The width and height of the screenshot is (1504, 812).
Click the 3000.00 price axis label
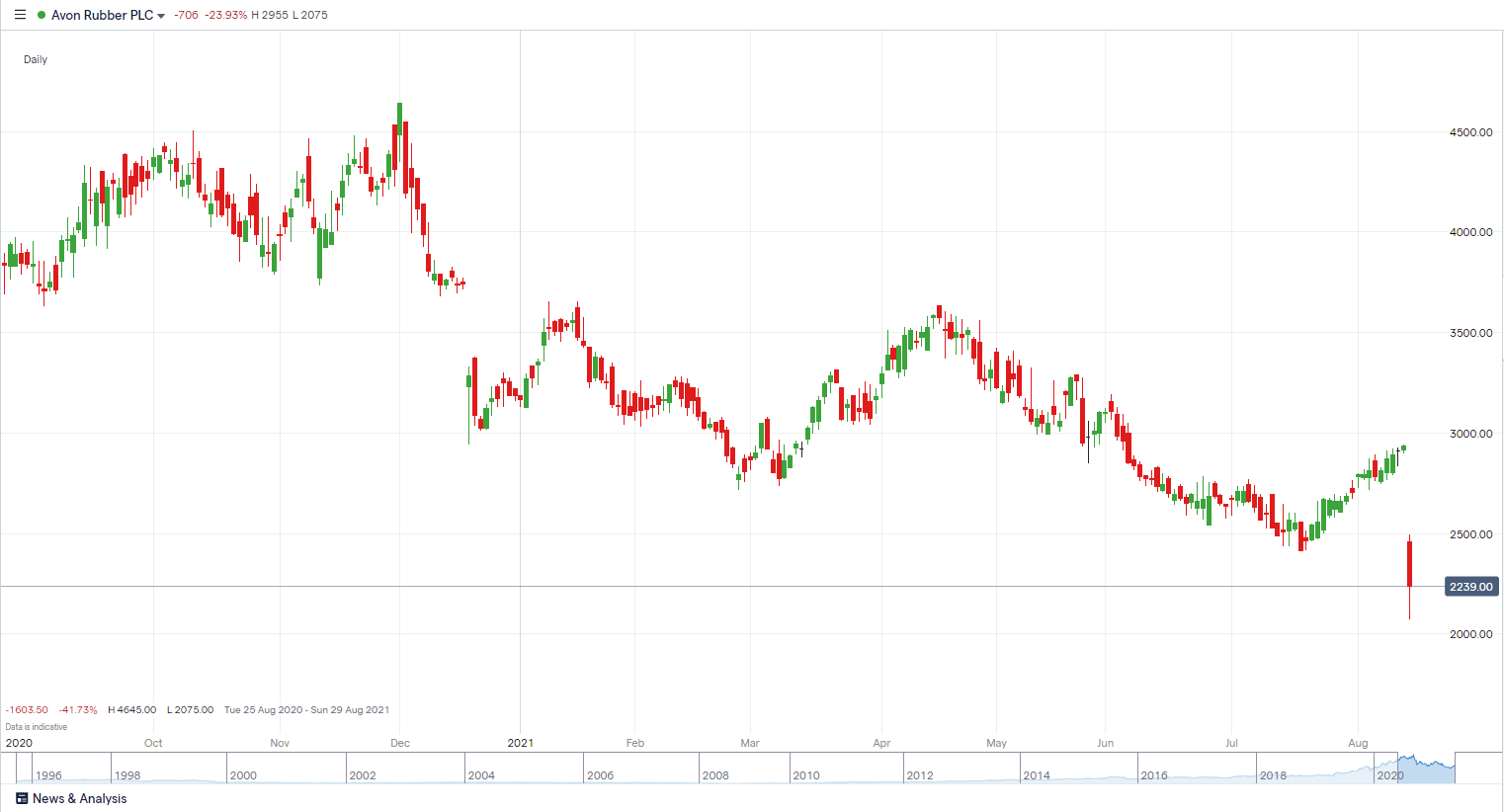point(1470,434)
